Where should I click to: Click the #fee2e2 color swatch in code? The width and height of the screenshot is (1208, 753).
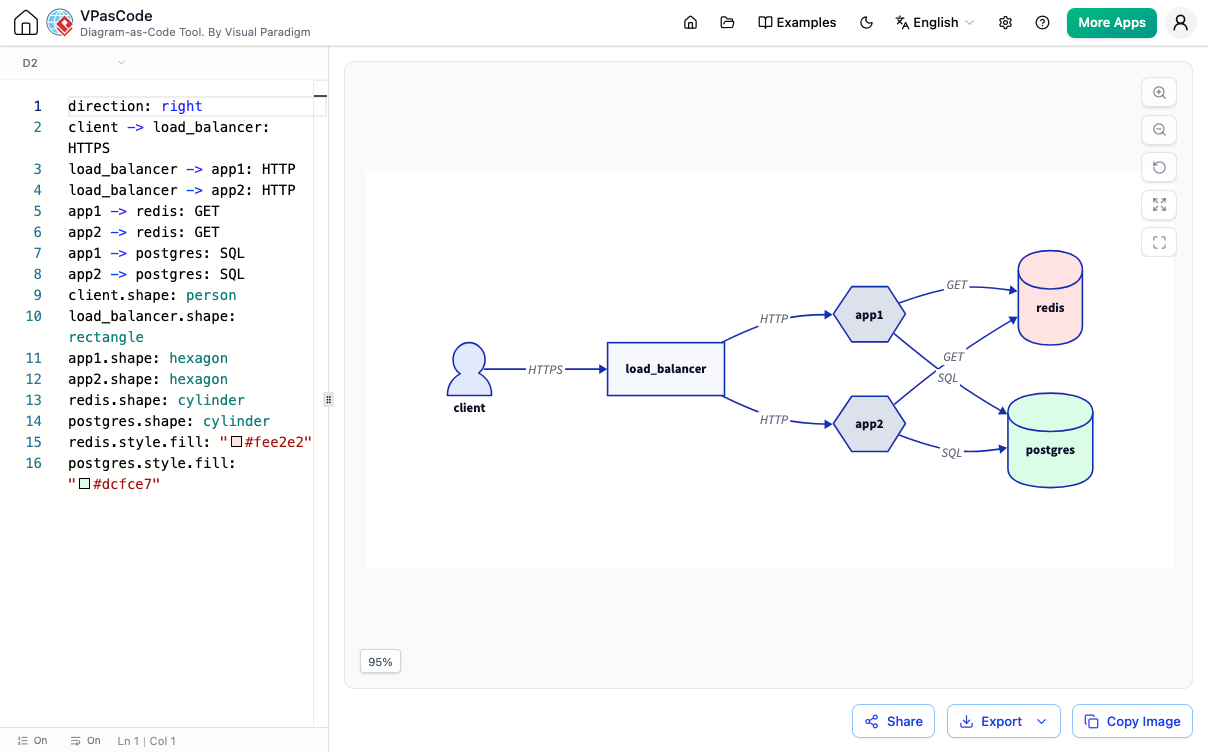pos(236,442)
